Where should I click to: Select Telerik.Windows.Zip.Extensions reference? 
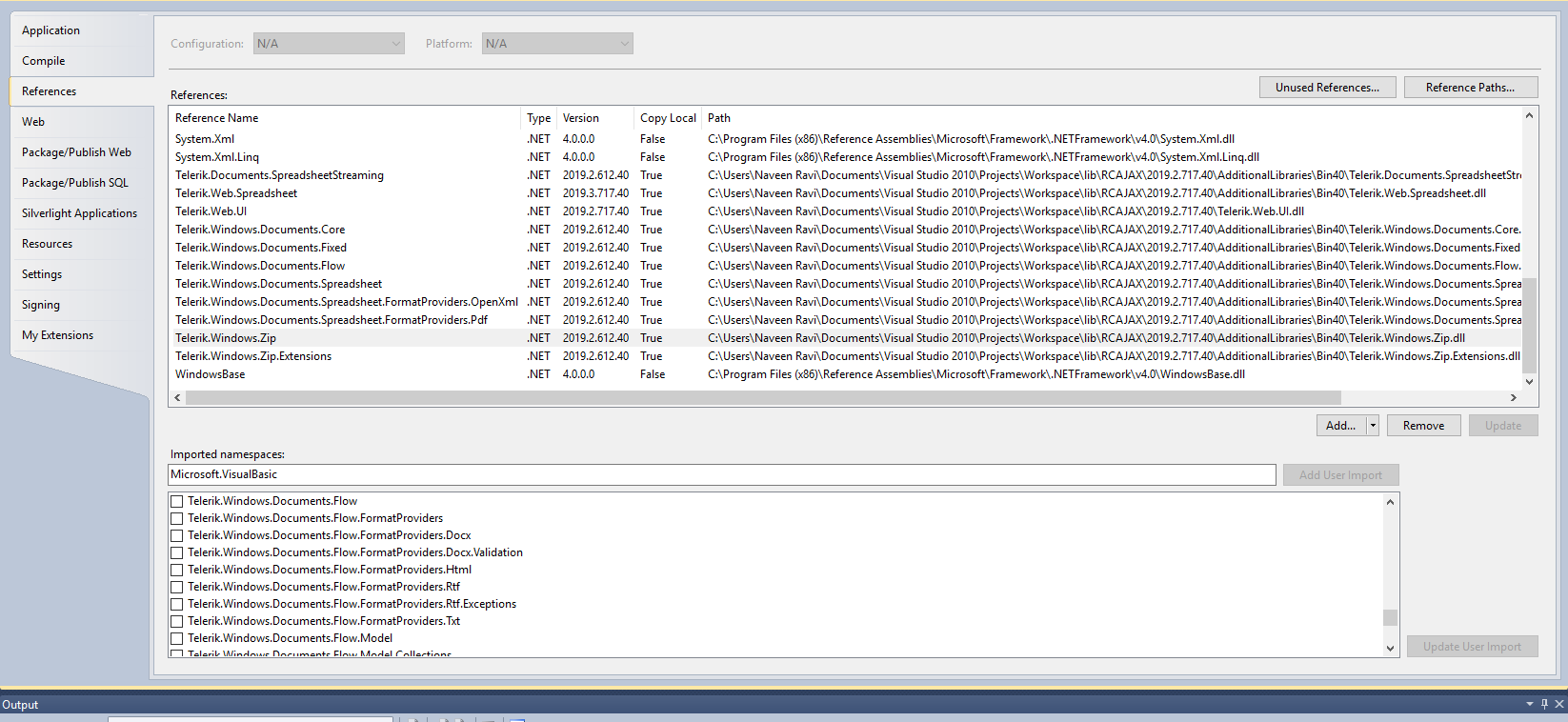(x=846, y=356)
